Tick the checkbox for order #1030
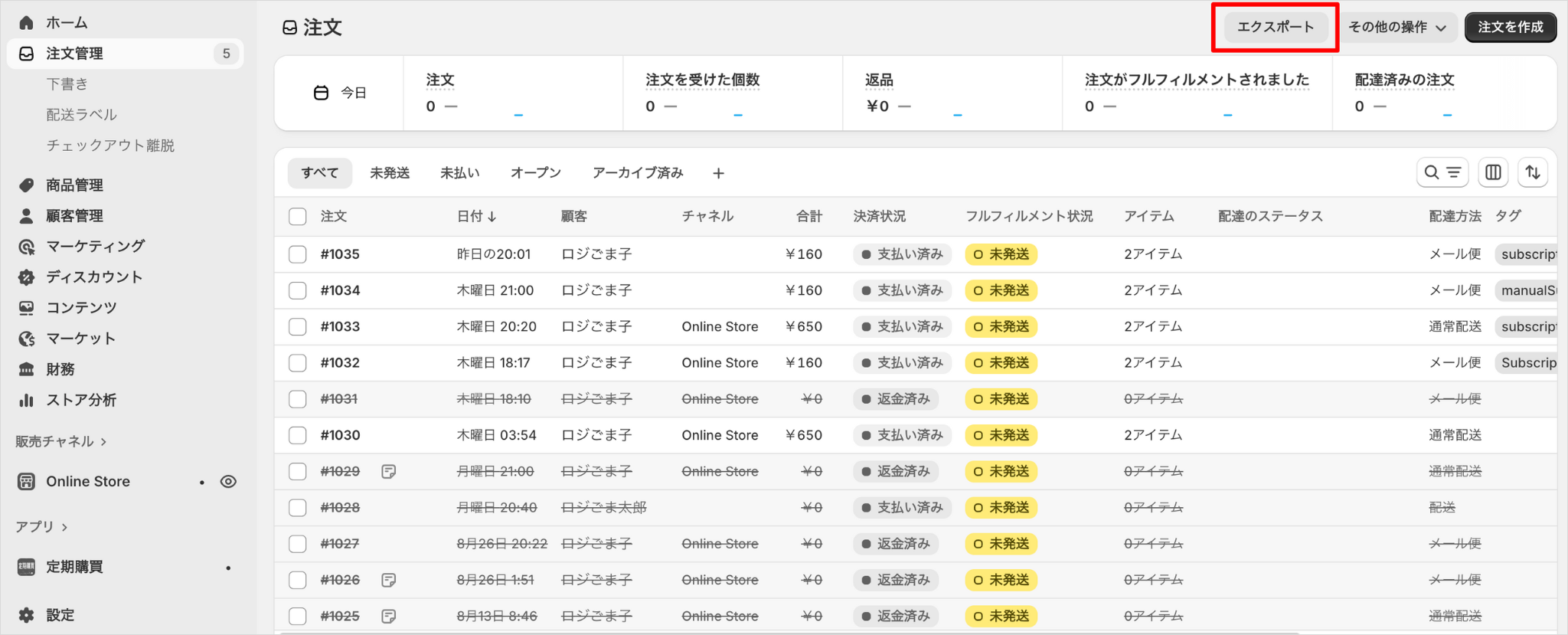This screenshot has width=1568, height=635. pyautogui.click(x=298, y=435)
